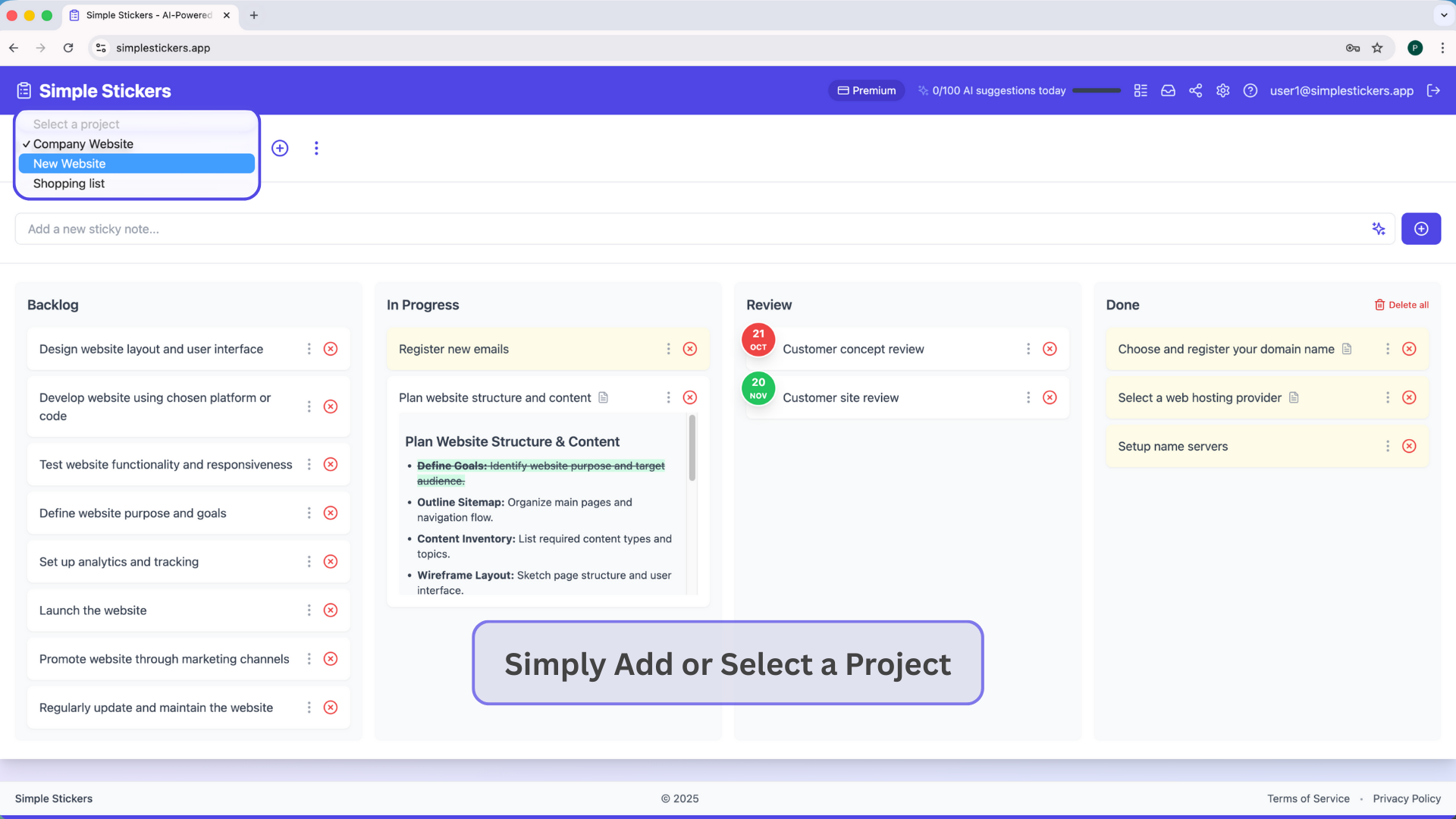Click the inbox tray icon
Viewport: 1456px width, 819px height.
[x=1168, y=91]
